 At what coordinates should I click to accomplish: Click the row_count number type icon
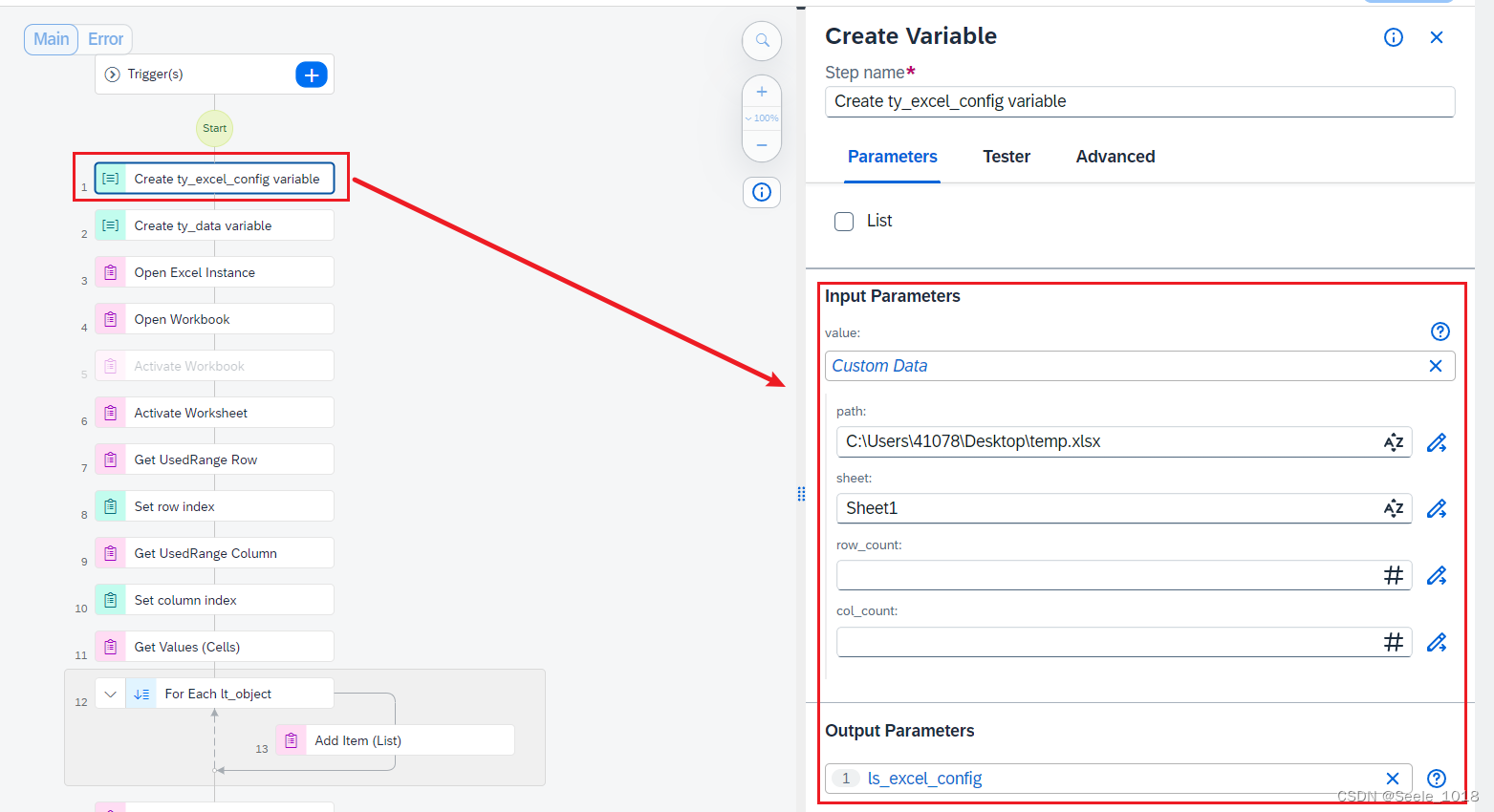click(x=1394, y=575)
